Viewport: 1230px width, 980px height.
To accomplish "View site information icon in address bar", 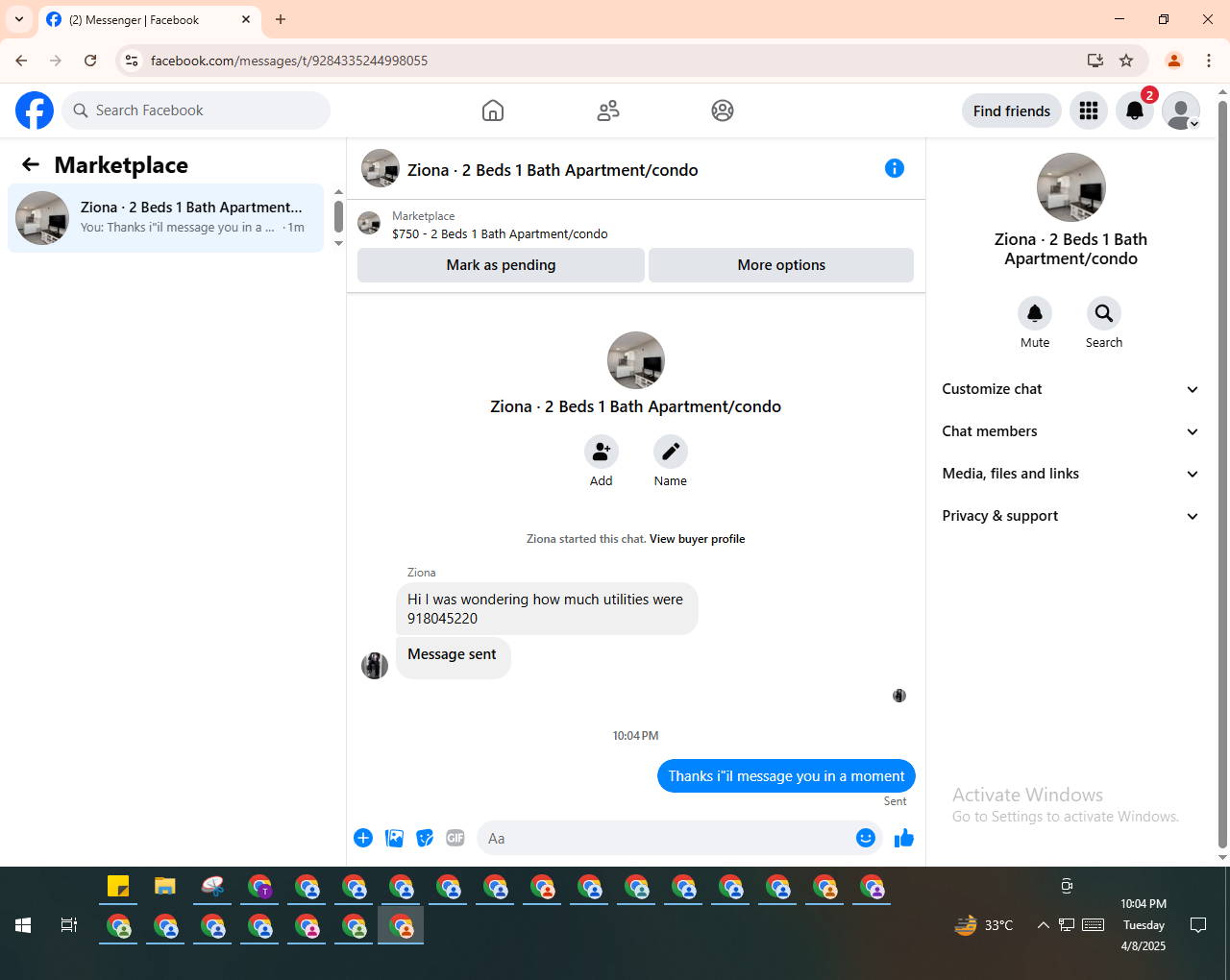I will pos(132,61).
